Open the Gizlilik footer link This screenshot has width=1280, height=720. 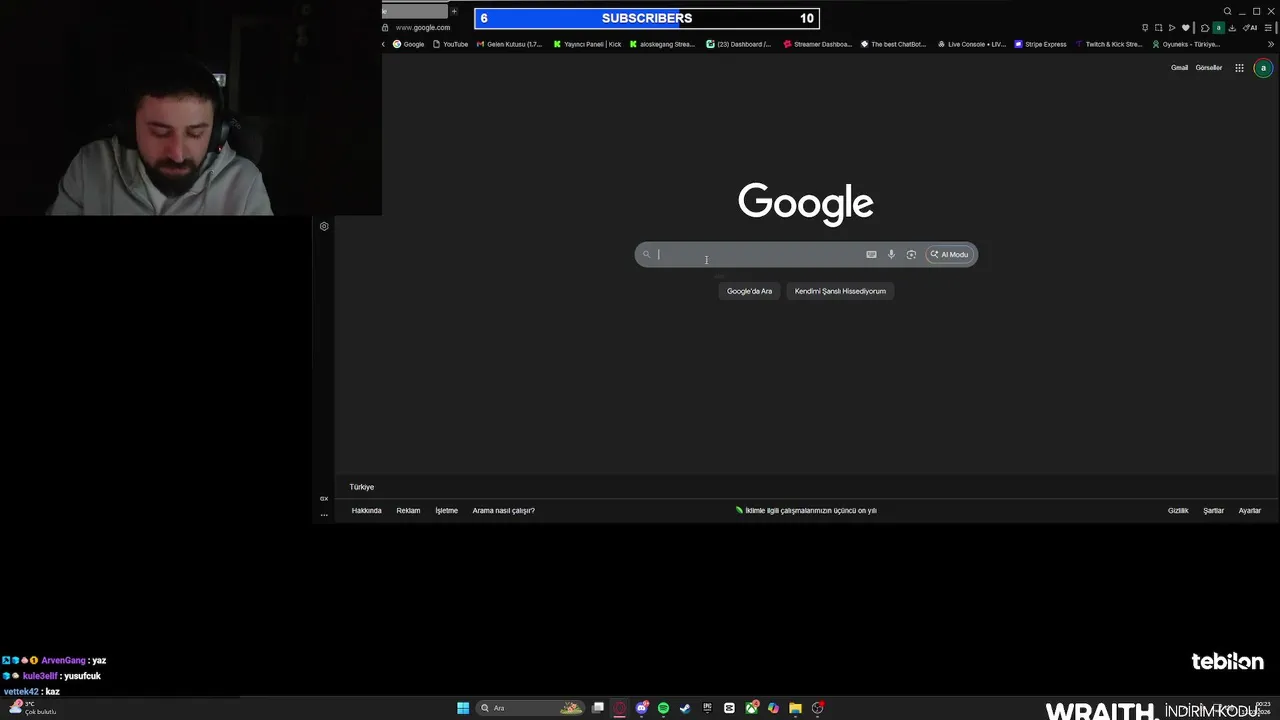(1178, 511)
